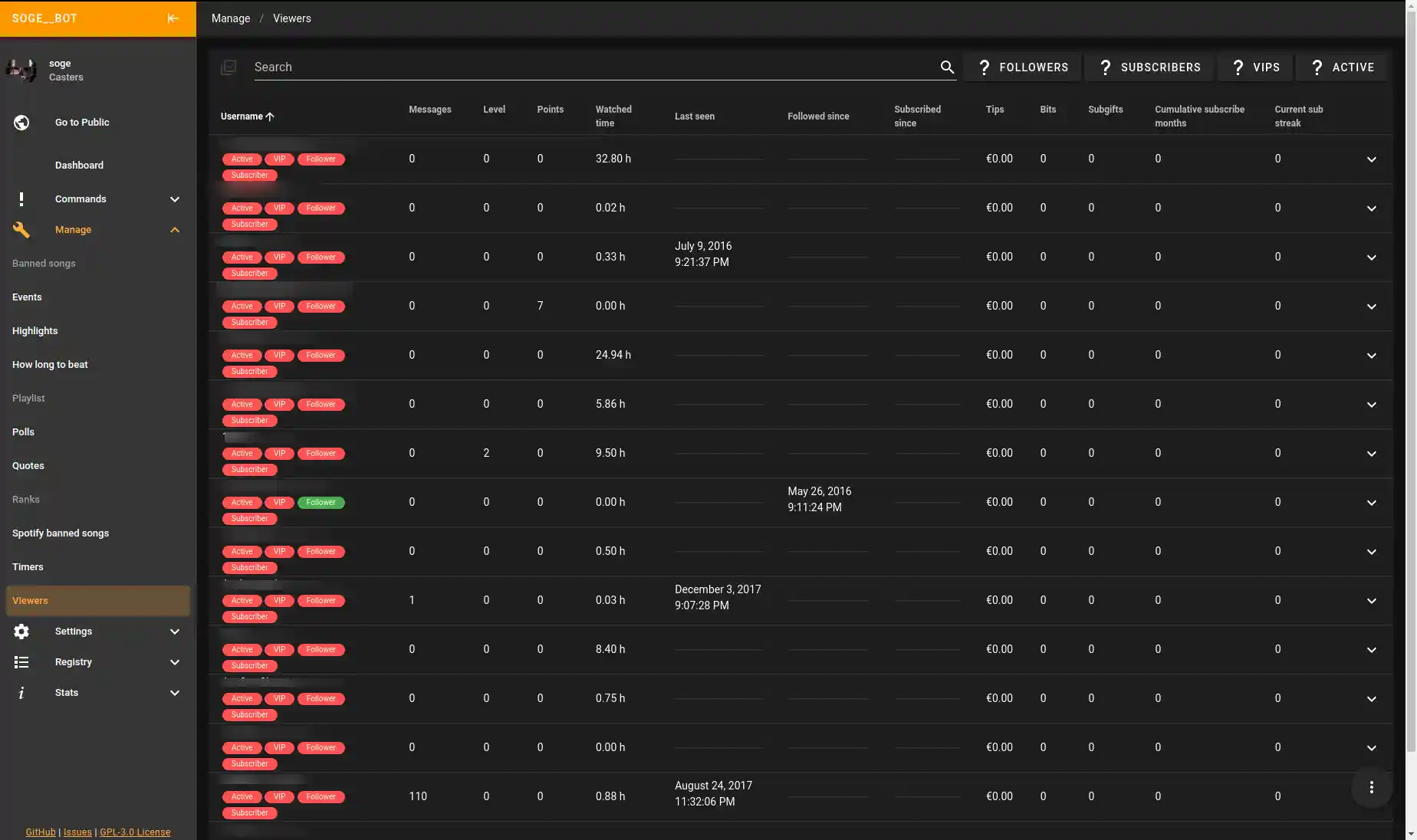1417x840 pixels.
Task: Click the select-all icon beside Search
Action: tap(228, 67)
